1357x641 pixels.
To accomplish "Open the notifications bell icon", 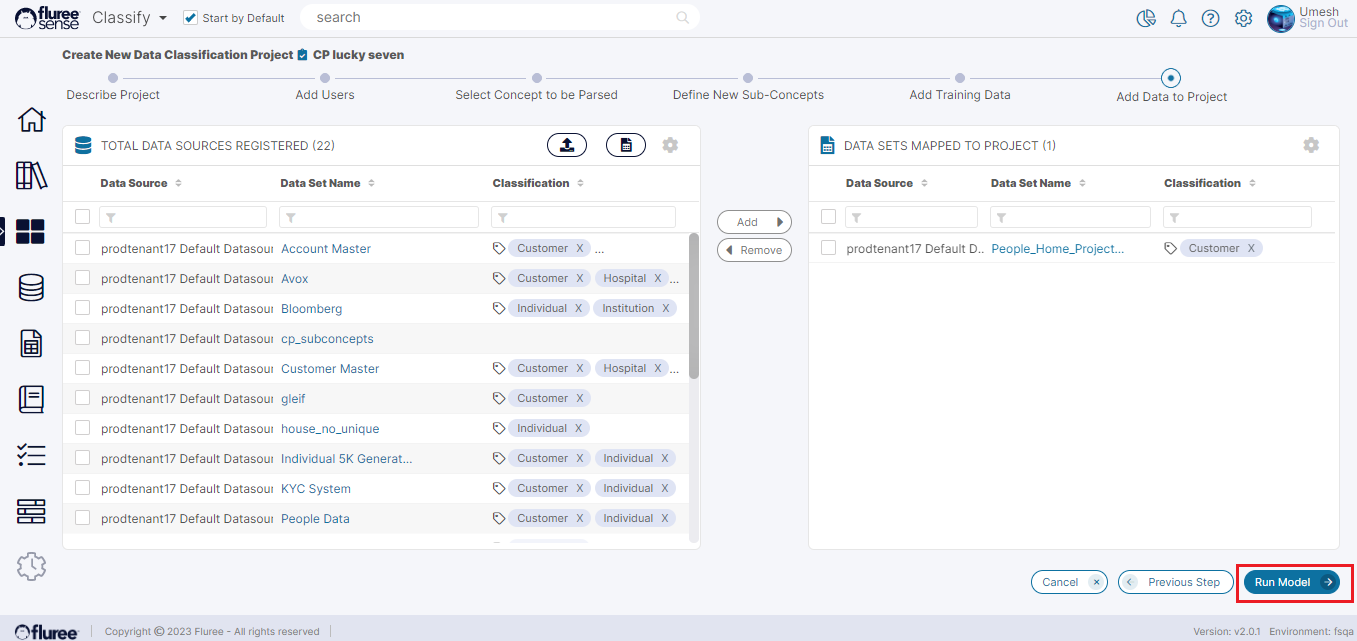I will 1179,18.
